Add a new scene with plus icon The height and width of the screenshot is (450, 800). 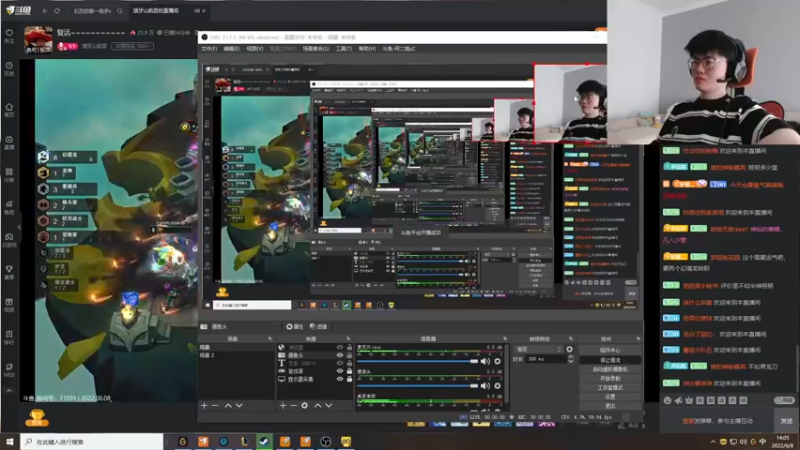(204, 405)
